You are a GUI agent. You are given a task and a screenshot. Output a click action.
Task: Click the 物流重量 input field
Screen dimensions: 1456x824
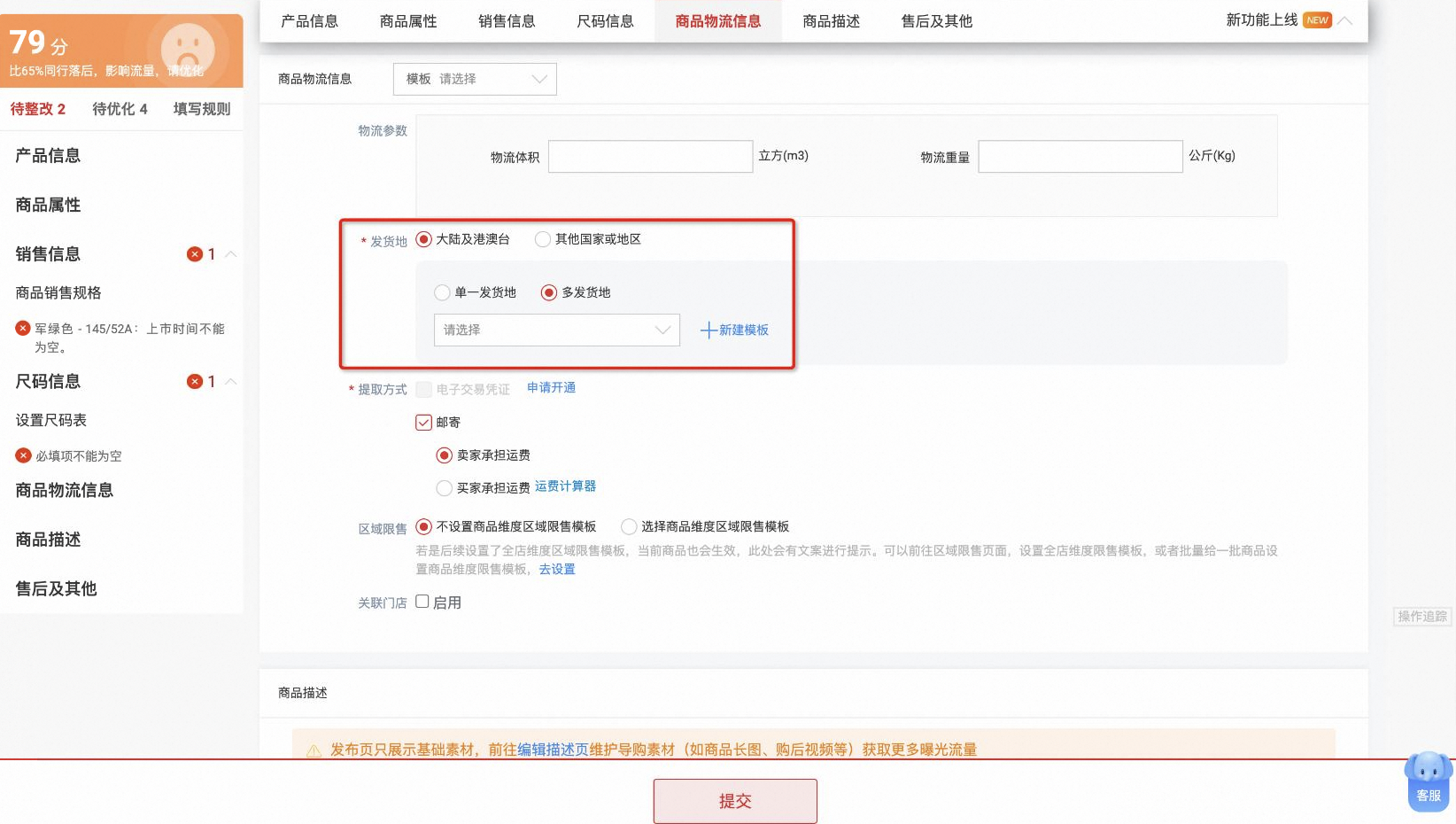(x=1080, y=157)
